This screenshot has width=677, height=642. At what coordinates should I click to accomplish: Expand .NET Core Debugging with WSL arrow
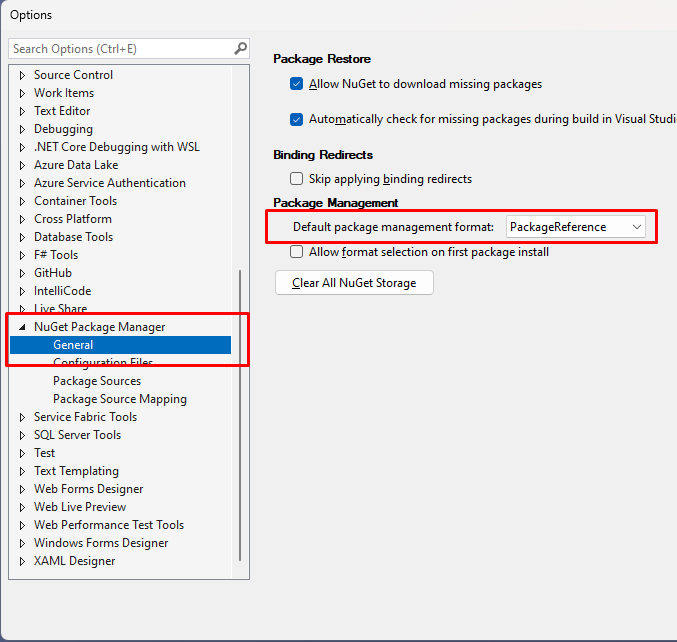click(x=22, y=147)
